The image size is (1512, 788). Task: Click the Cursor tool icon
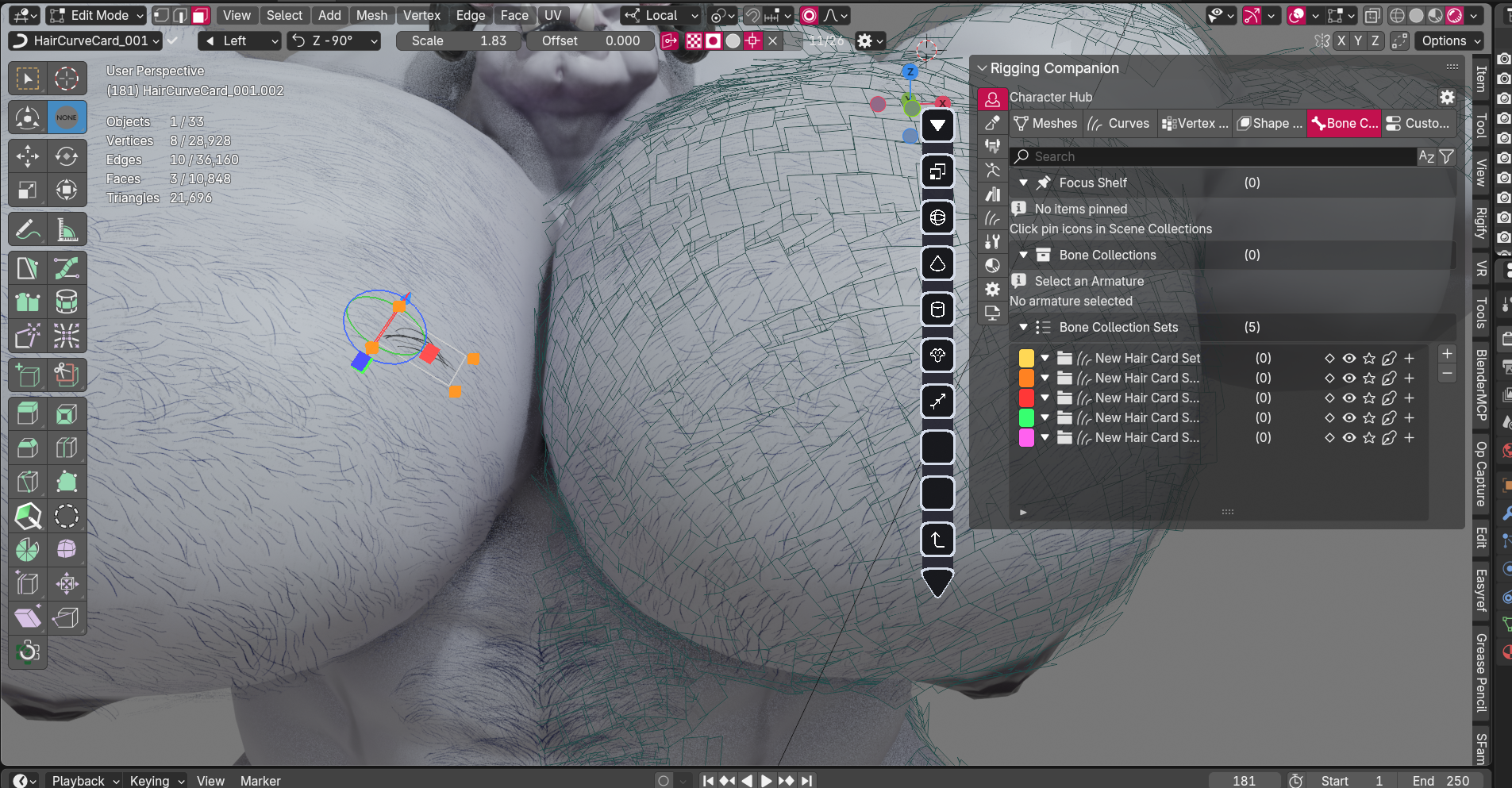tap(67, 78)
